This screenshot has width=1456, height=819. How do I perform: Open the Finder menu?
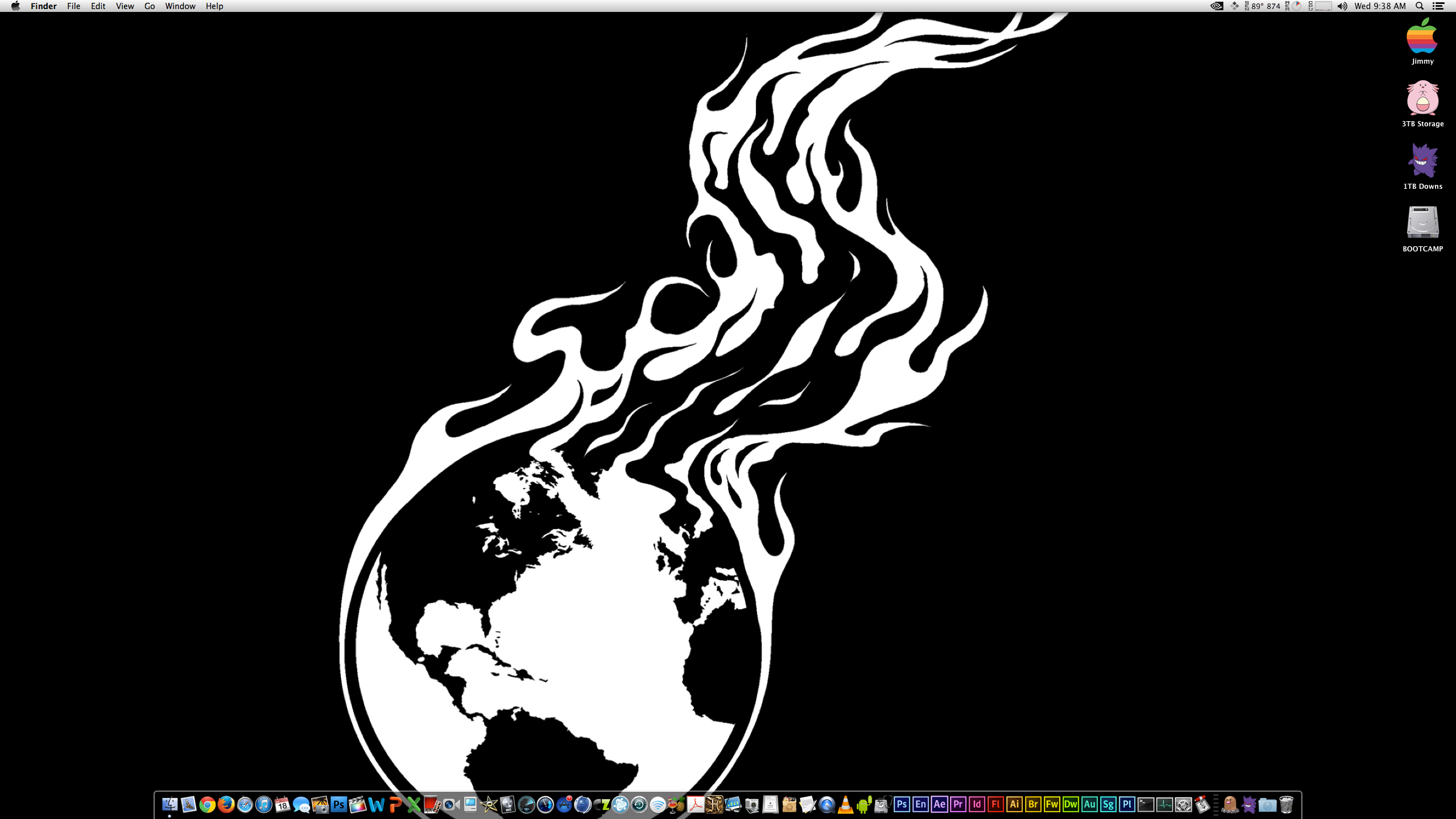click(x=44, y=6)
